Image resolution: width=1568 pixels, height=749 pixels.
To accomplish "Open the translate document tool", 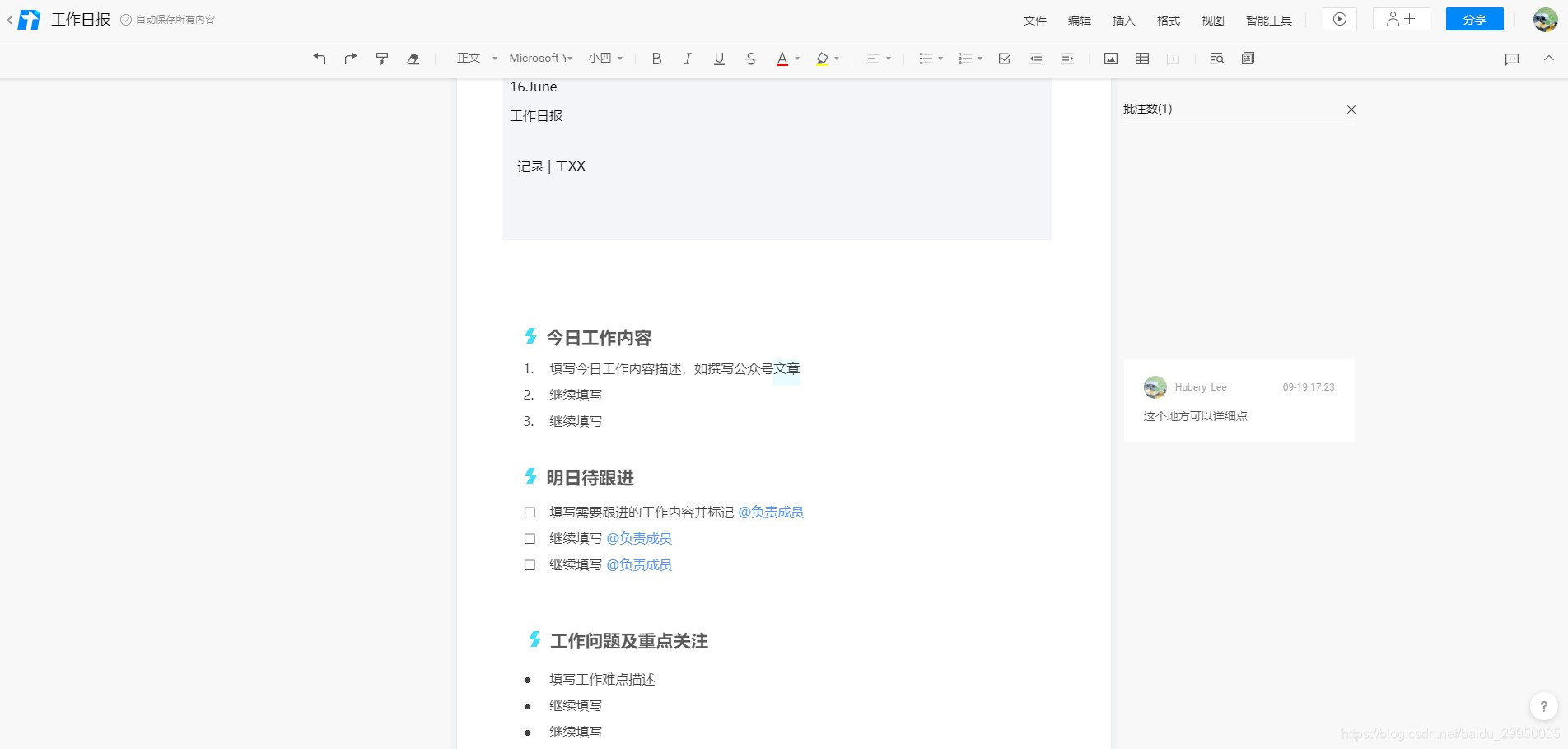I will [x=1248, y=59].
